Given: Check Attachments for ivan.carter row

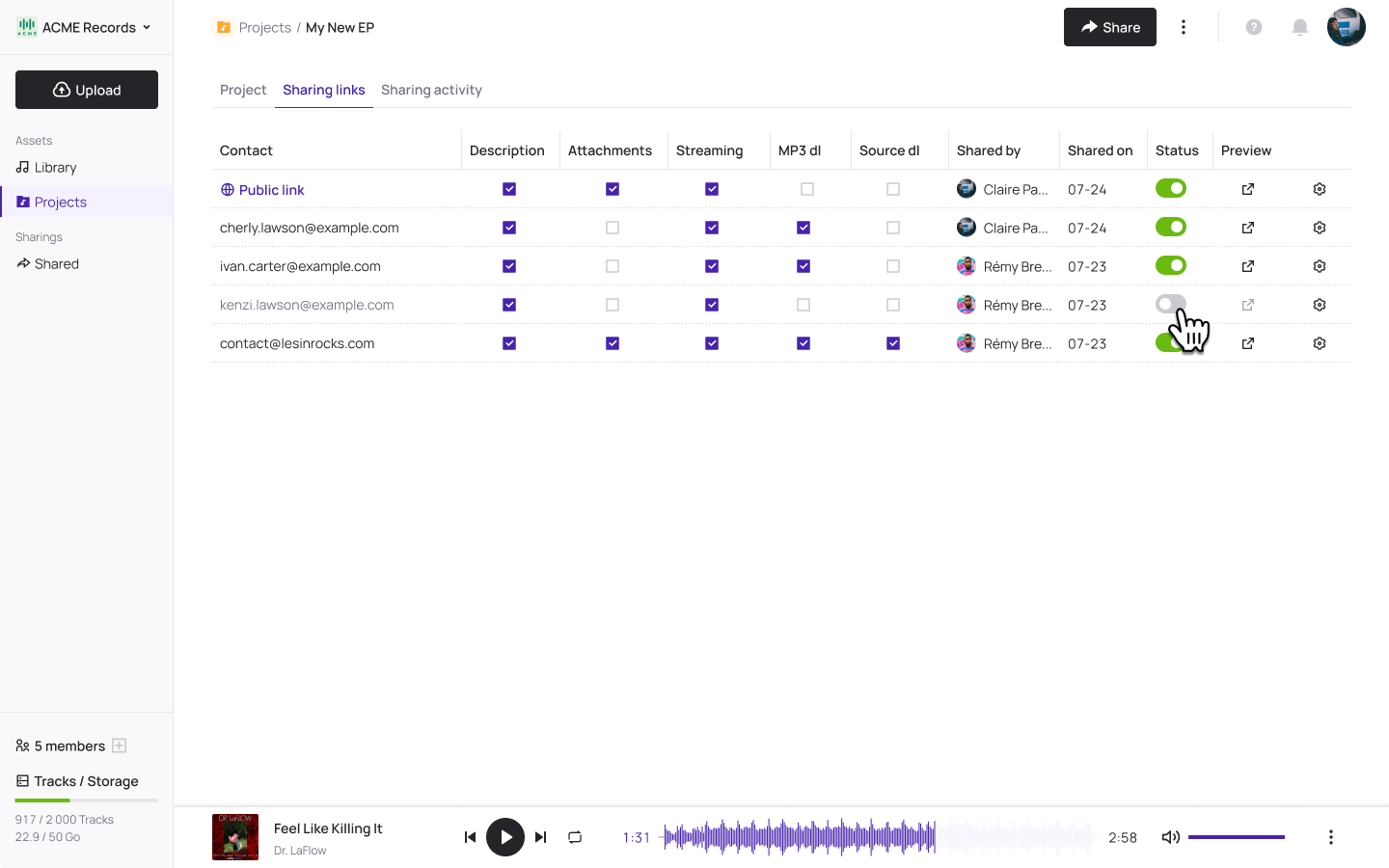Looking at the screenshot, I should tap(613, 266).
